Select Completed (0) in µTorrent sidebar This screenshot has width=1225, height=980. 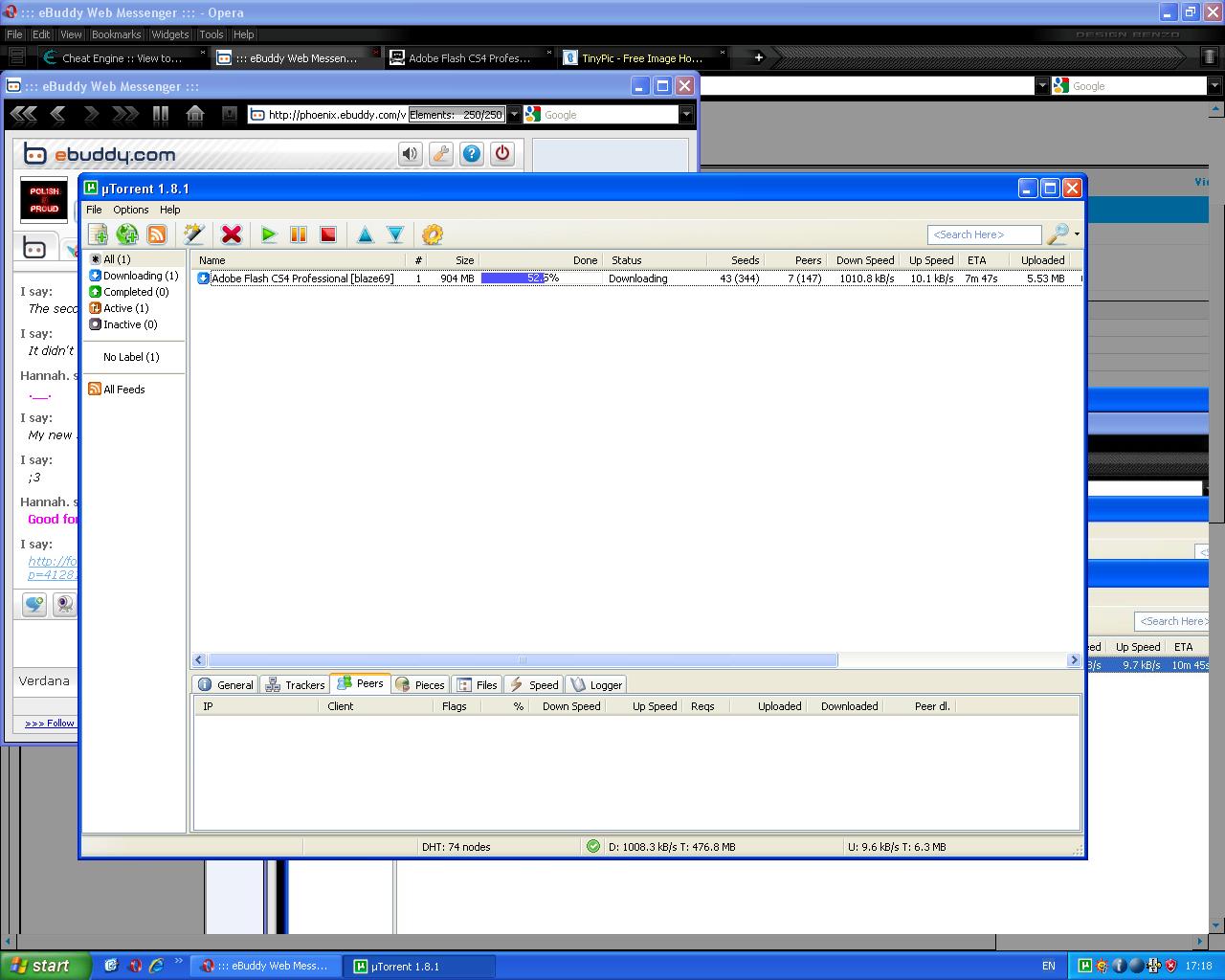[x=128, y=292]
